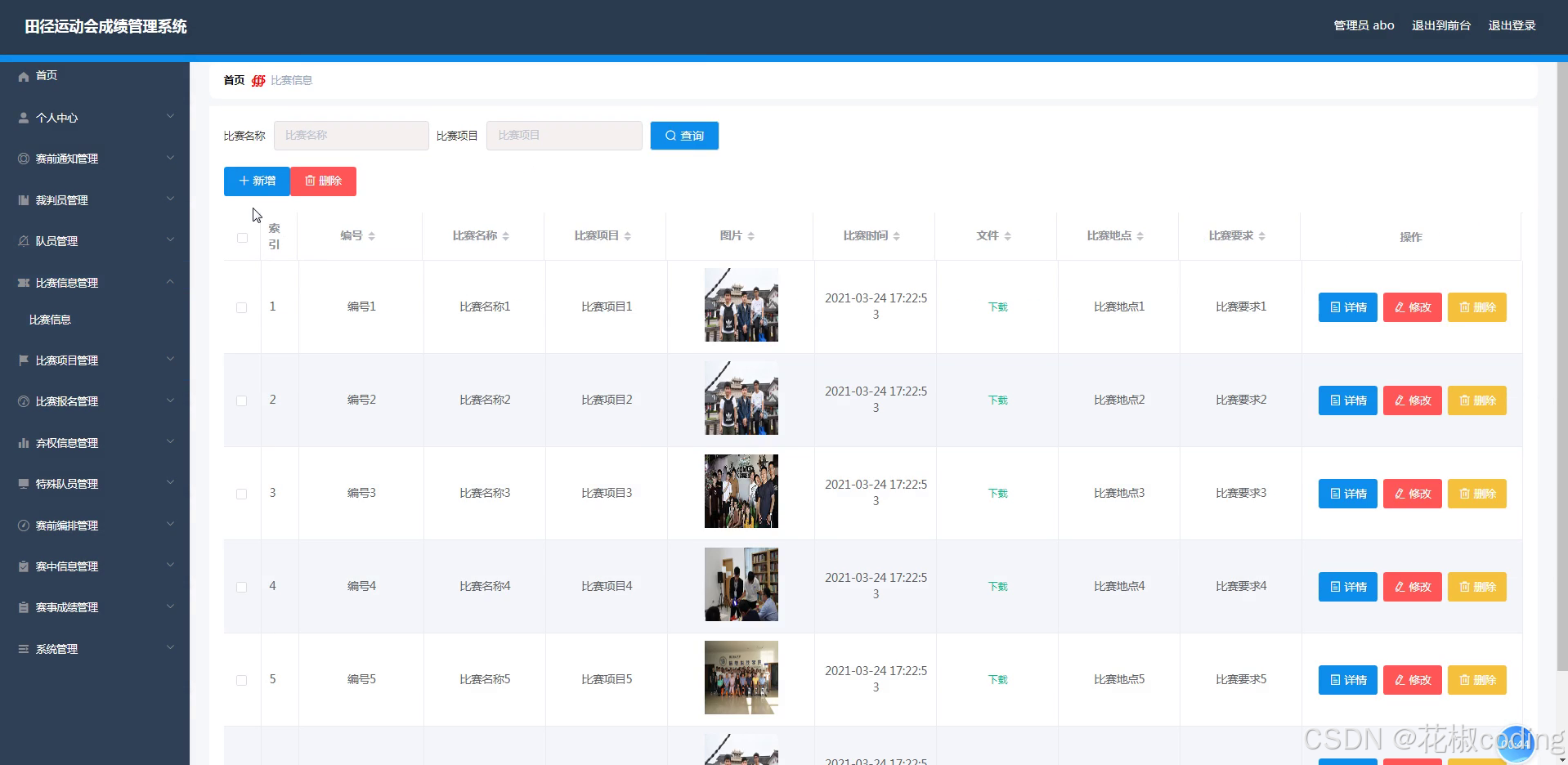Click yellow 删除 for 比赛名称3

(1477, 494)
